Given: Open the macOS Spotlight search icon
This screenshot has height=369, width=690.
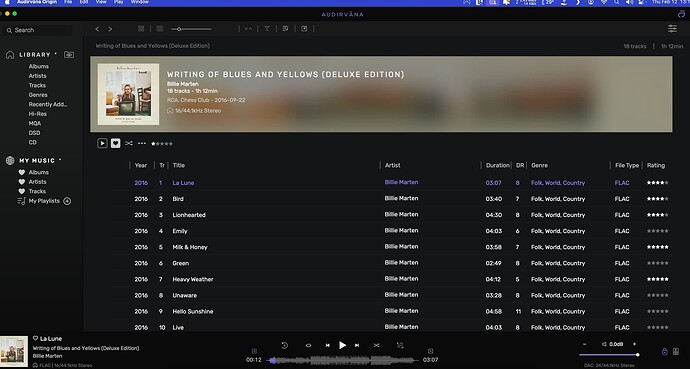Looking at the screenshot, I should 617,2.
